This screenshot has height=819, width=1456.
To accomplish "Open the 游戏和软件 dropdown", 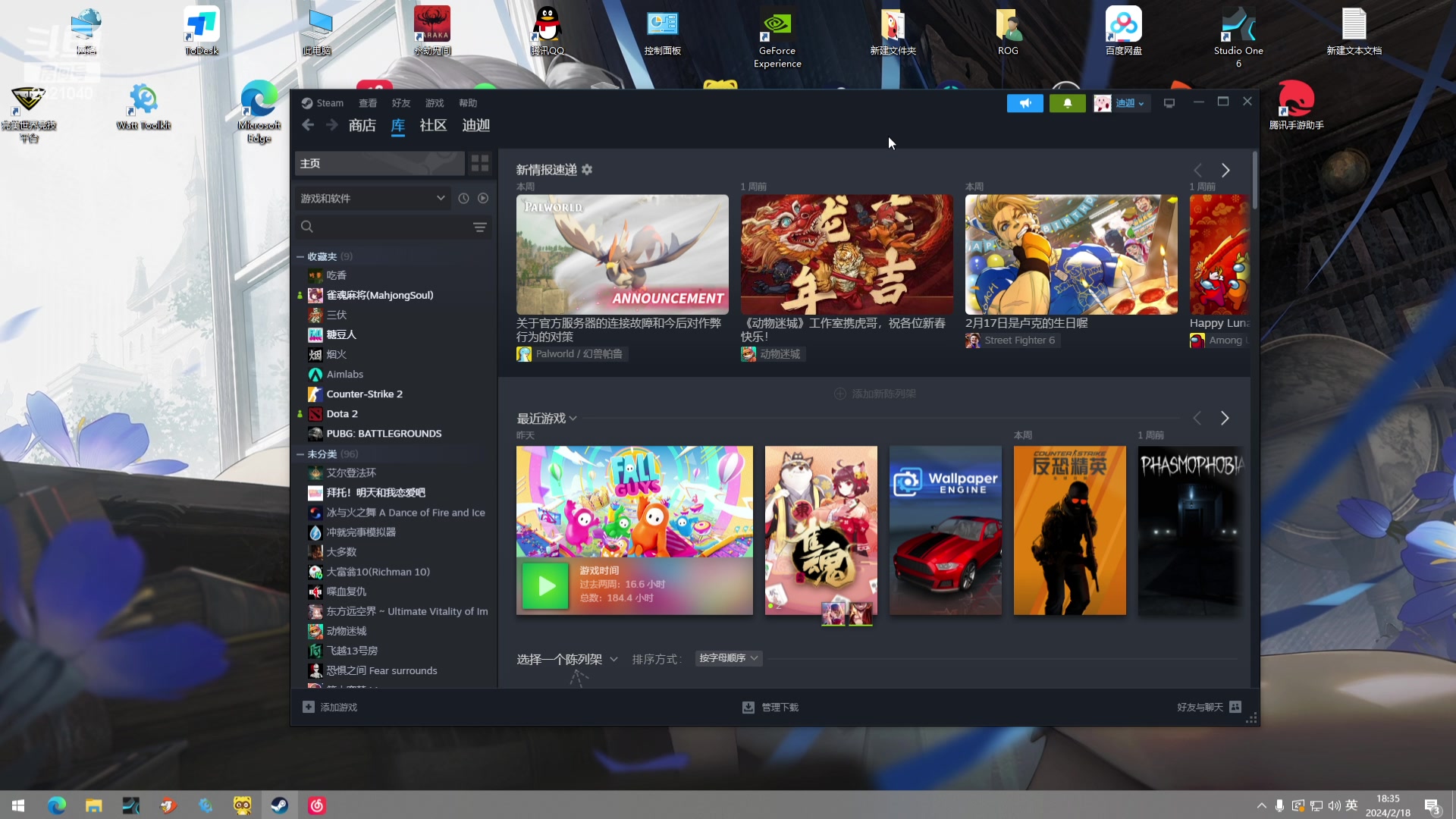I will [x=372, y=198].
